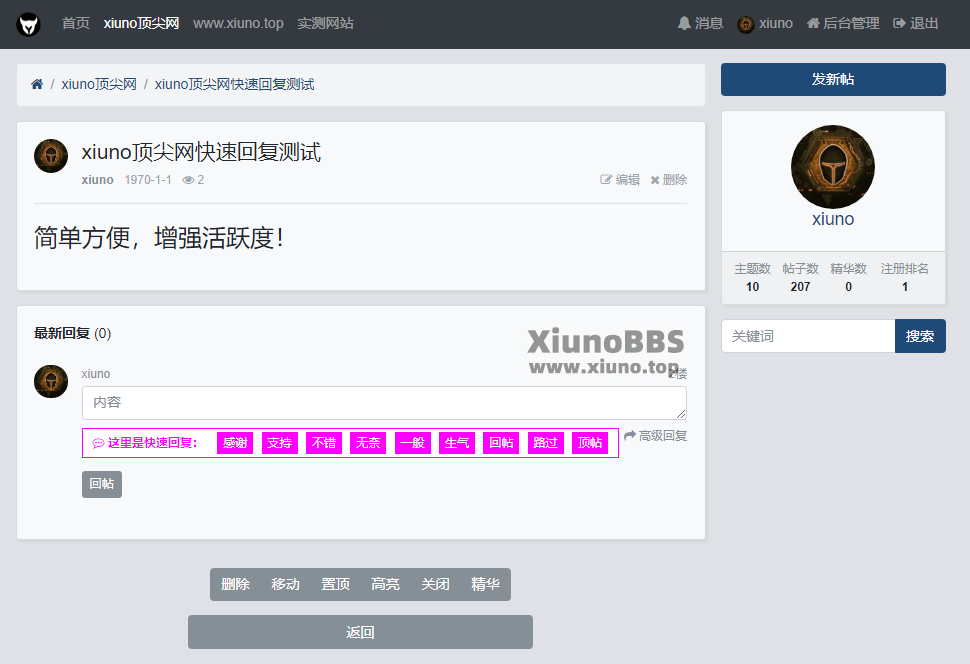Open xiuno顶尖网 in the breadcrumb
Screen dimensions: 970x664
pos(99,84)
